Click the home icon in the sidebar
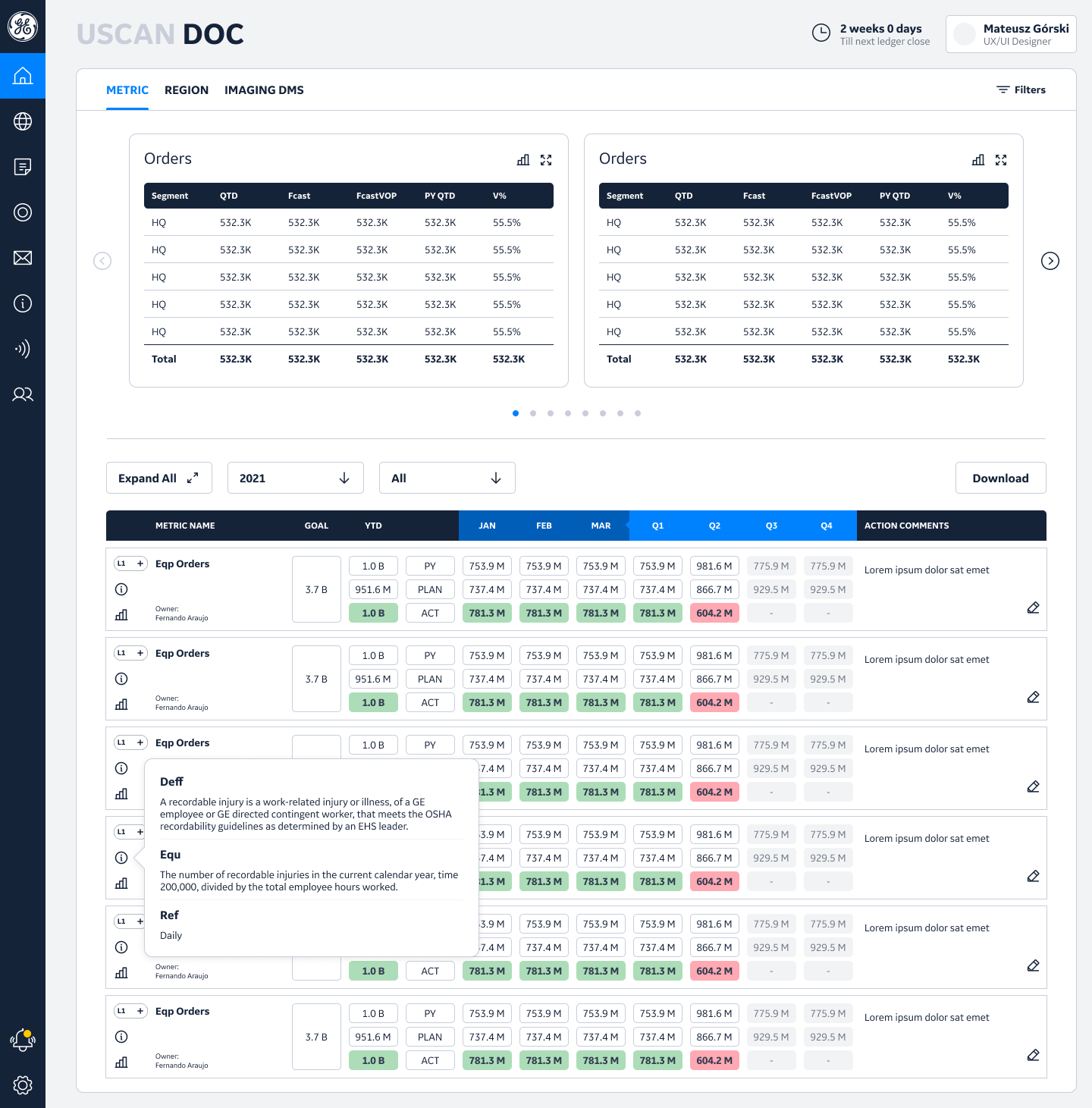 pyautogui.click(x=23, y=76)
